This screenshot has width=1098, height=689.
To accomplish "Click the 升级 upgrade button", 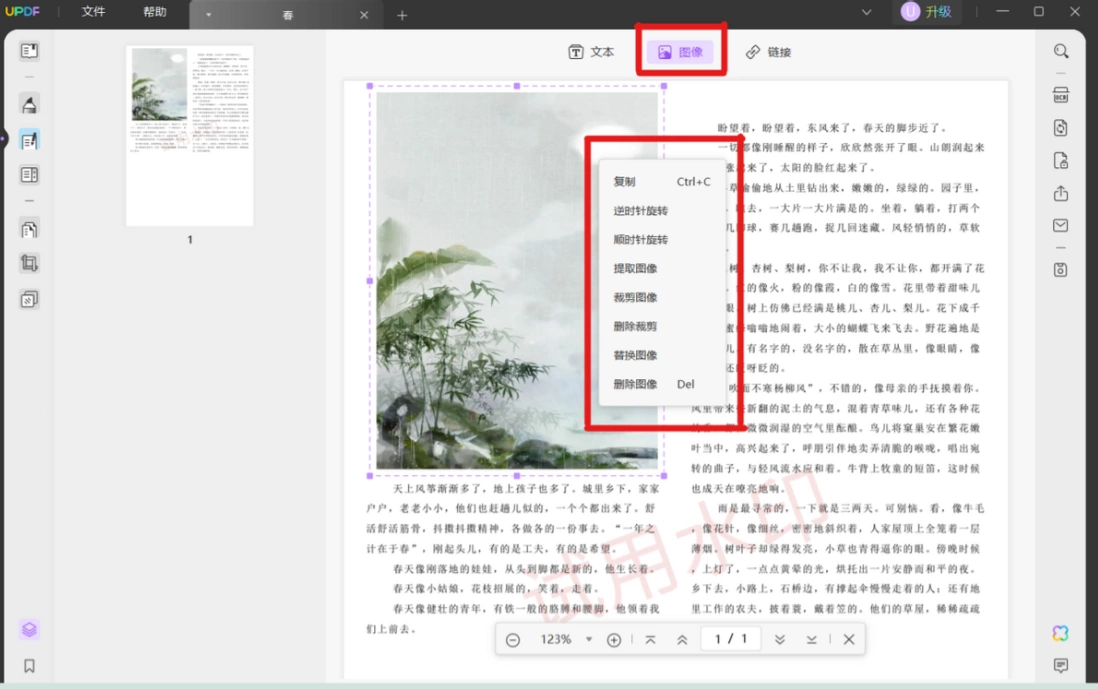I will [926, 12].
